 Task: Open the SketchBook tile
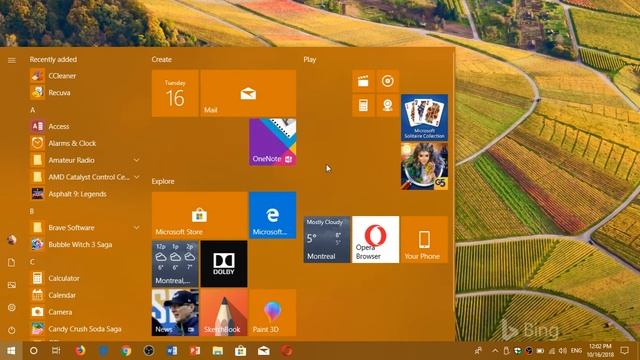click(x=224, y=313)
